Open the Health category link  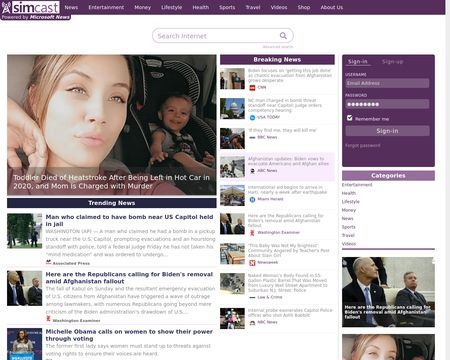[349, 193]
